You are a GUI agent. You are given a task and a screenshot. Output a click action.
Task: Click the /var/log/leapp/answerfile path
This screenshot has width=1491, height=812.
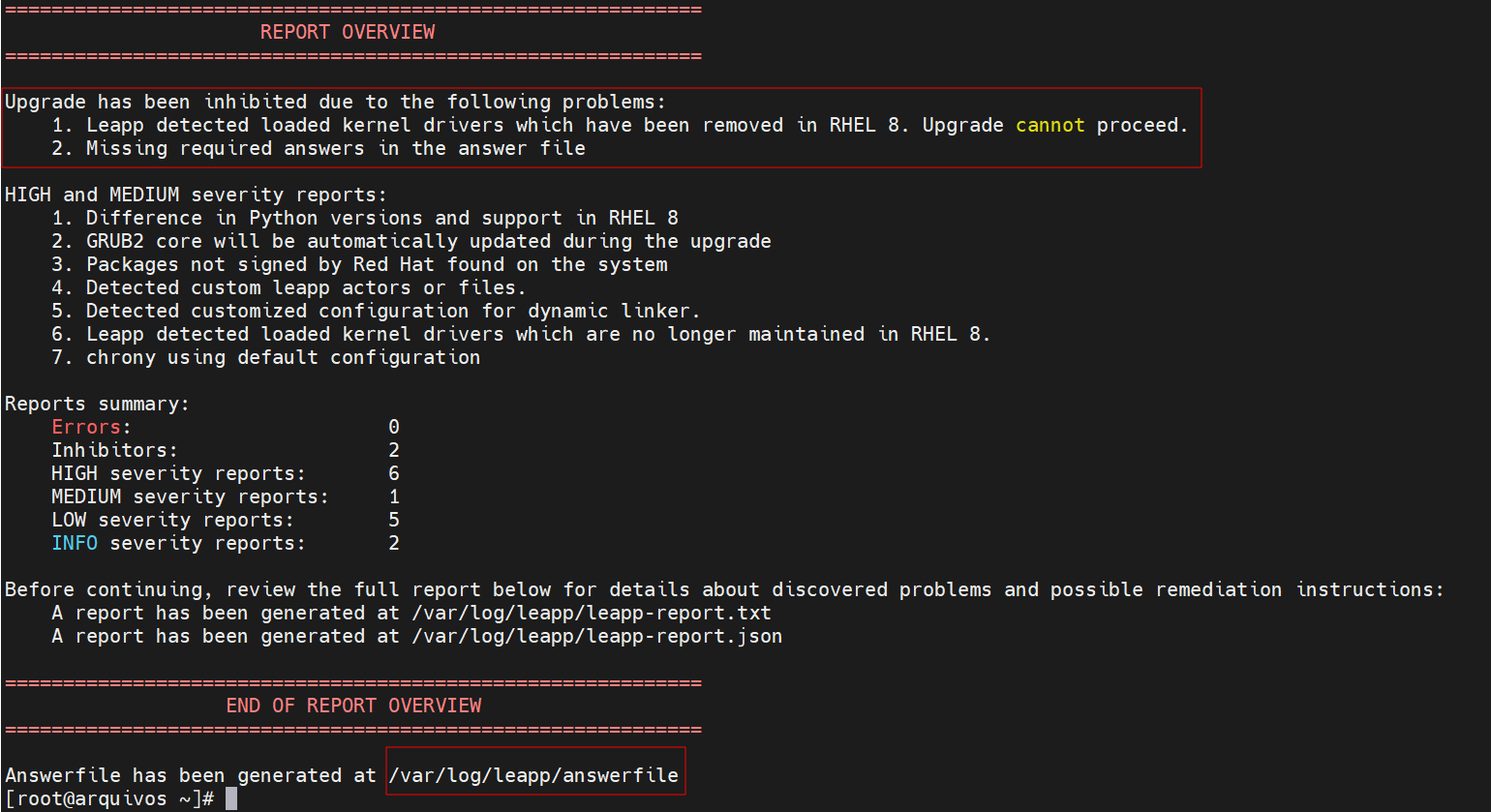pyautogui.click(x=533, y=775)
